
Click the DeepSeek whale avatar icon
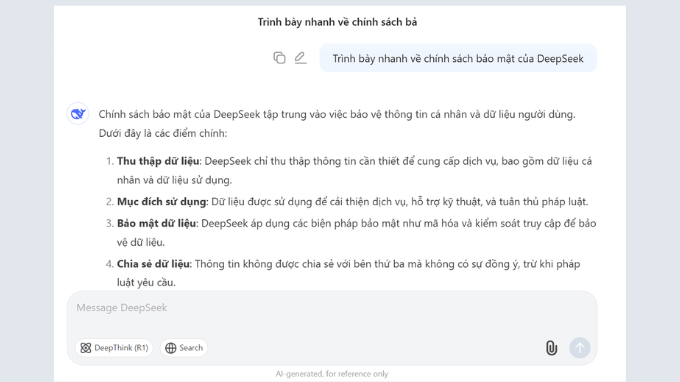point(78,114)
